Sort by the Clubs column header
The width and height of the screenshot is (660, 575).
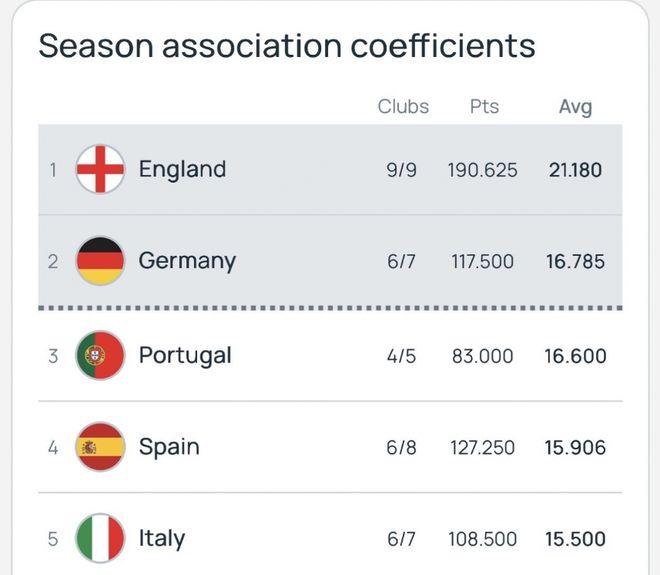tap(403, 106)
